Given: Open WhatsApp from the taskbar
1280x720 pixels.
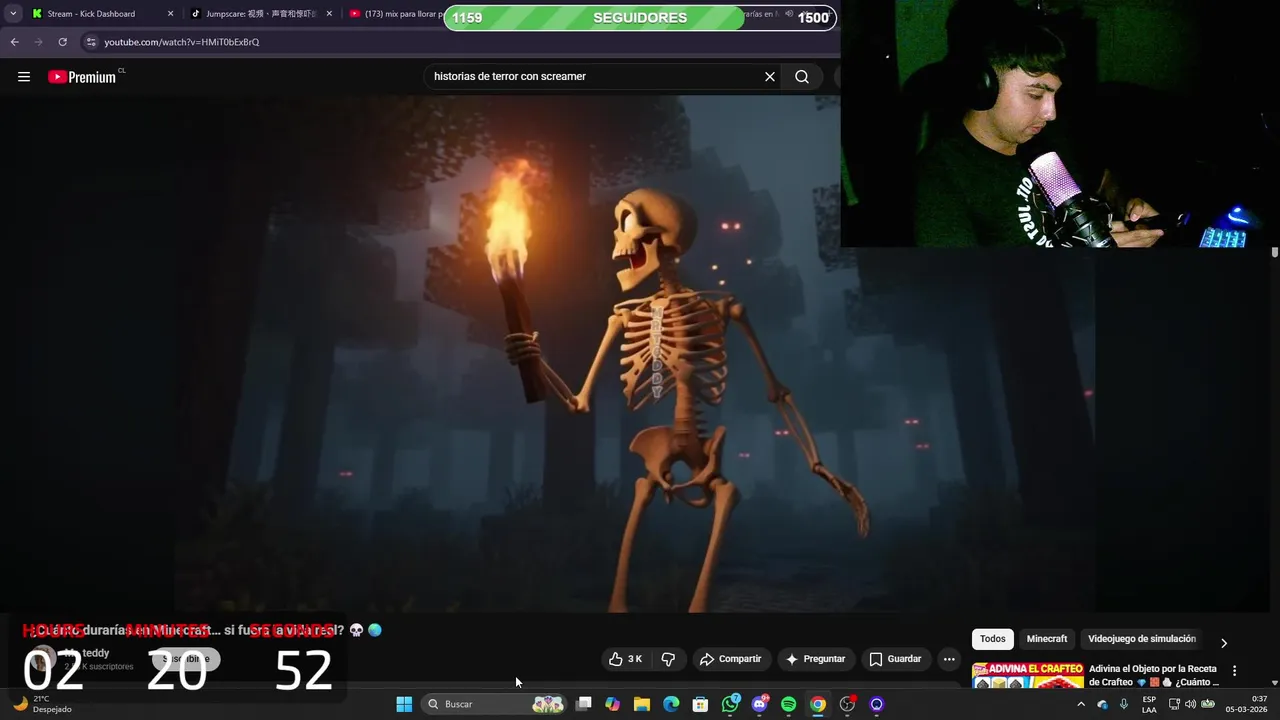Looking at the screenshot, I should click(x=731, y=704).
